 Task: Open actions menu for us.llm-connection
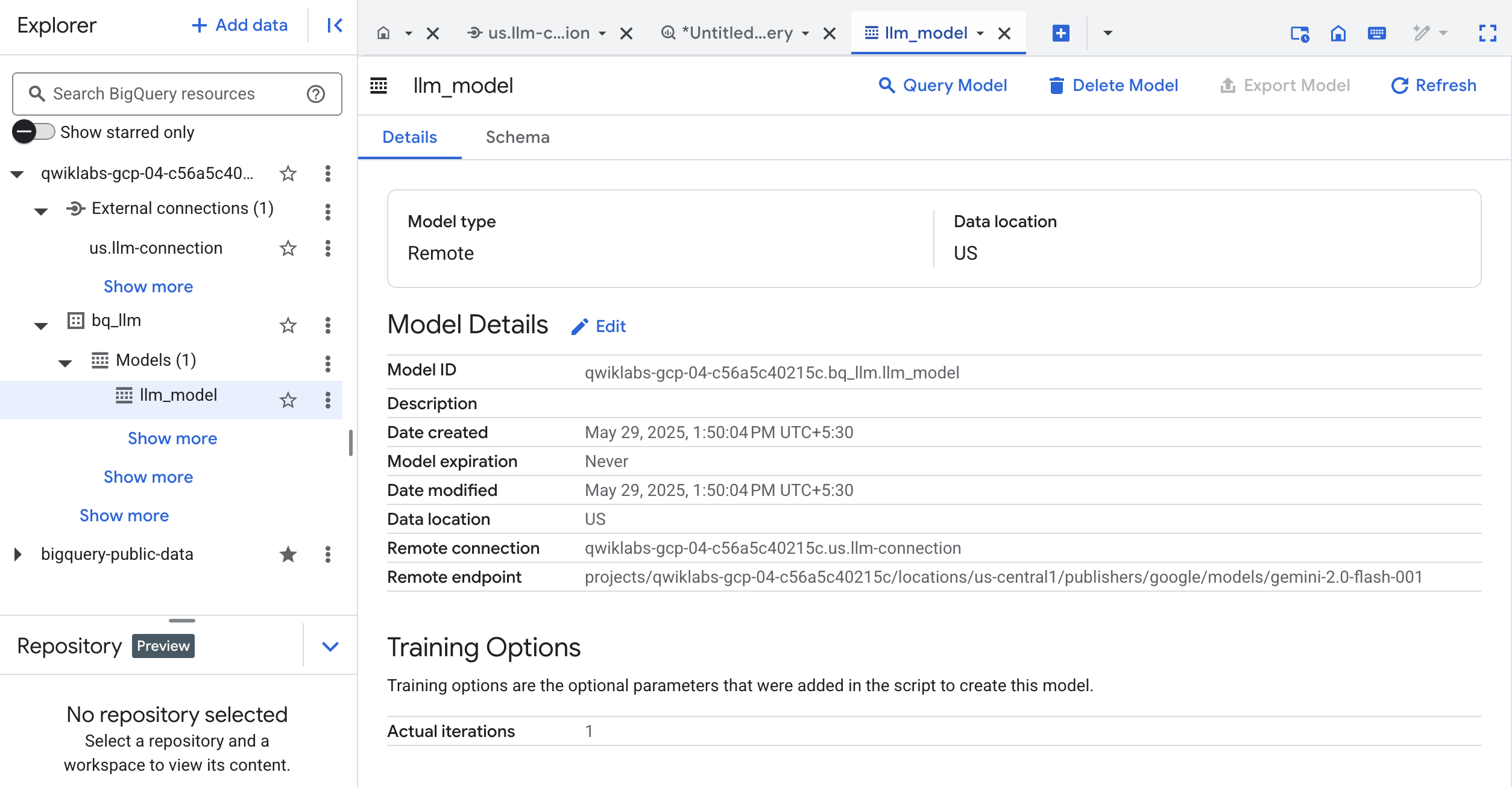328,248
